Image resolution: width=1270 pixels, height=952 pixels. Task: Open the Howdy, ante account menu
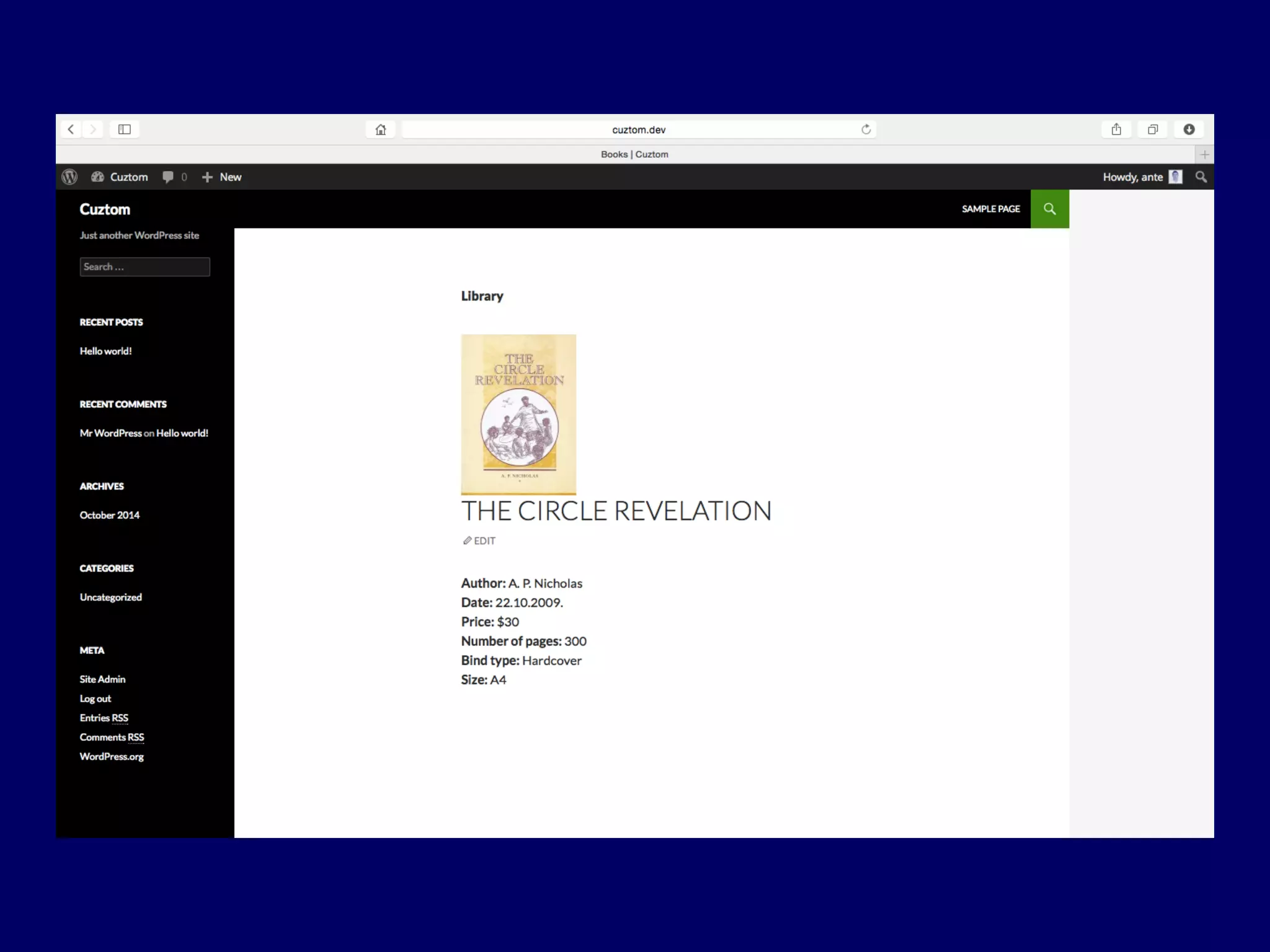[1141, 177]
